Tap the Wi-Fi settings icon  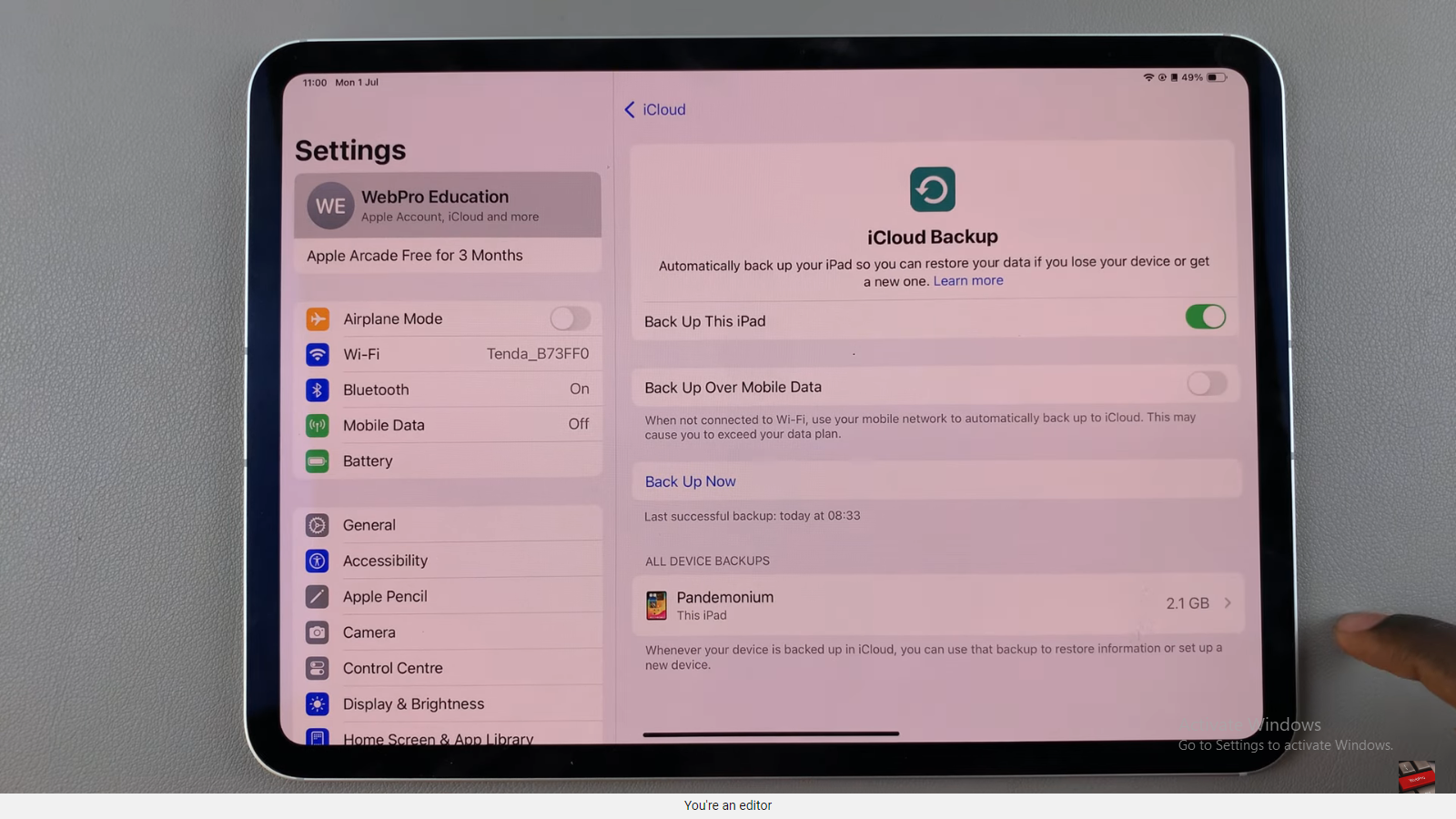318,354
